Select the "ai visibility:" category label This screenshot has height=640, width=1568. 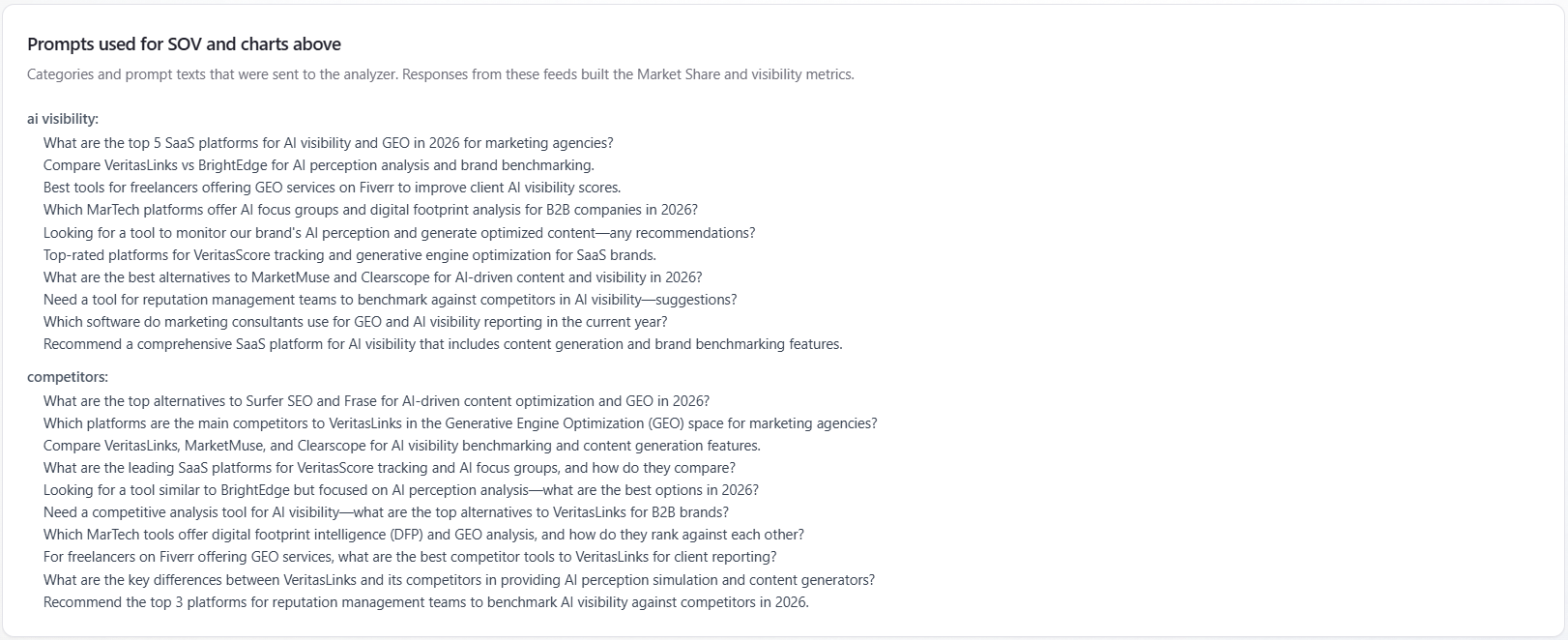click(63, 119)
